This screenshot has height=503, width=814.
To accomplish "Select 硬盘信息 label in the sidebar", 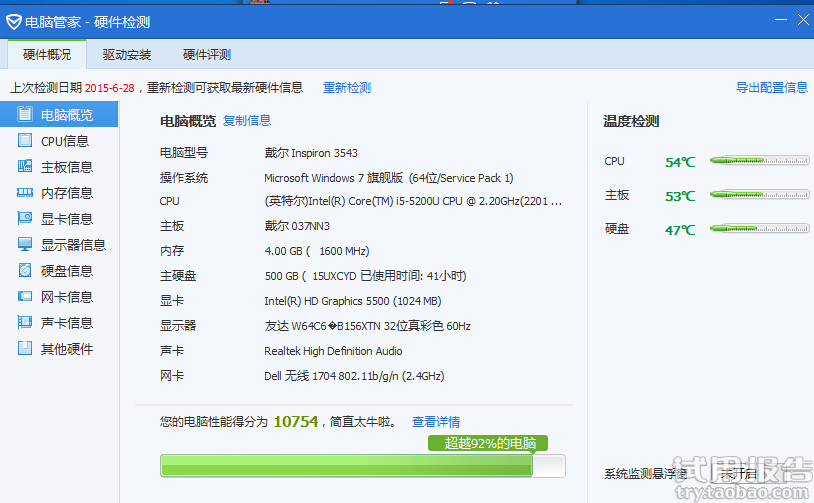I will click(67, 271).
